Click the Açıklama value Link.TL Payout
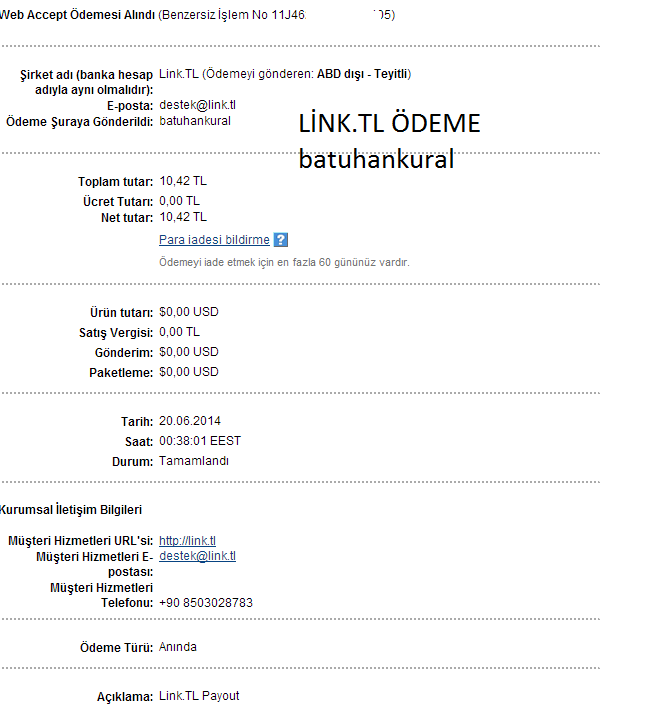663x707 pixels. click(x=199, y=696)
